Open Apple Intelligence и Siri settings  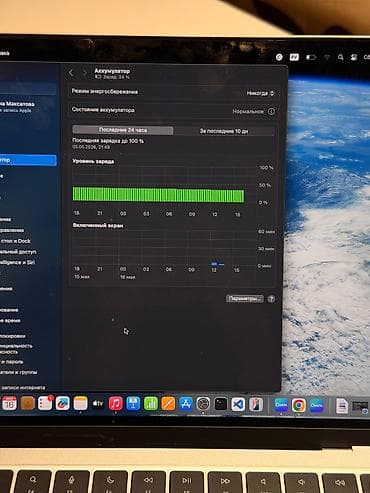pyautogui.click(x=18, y=262)
